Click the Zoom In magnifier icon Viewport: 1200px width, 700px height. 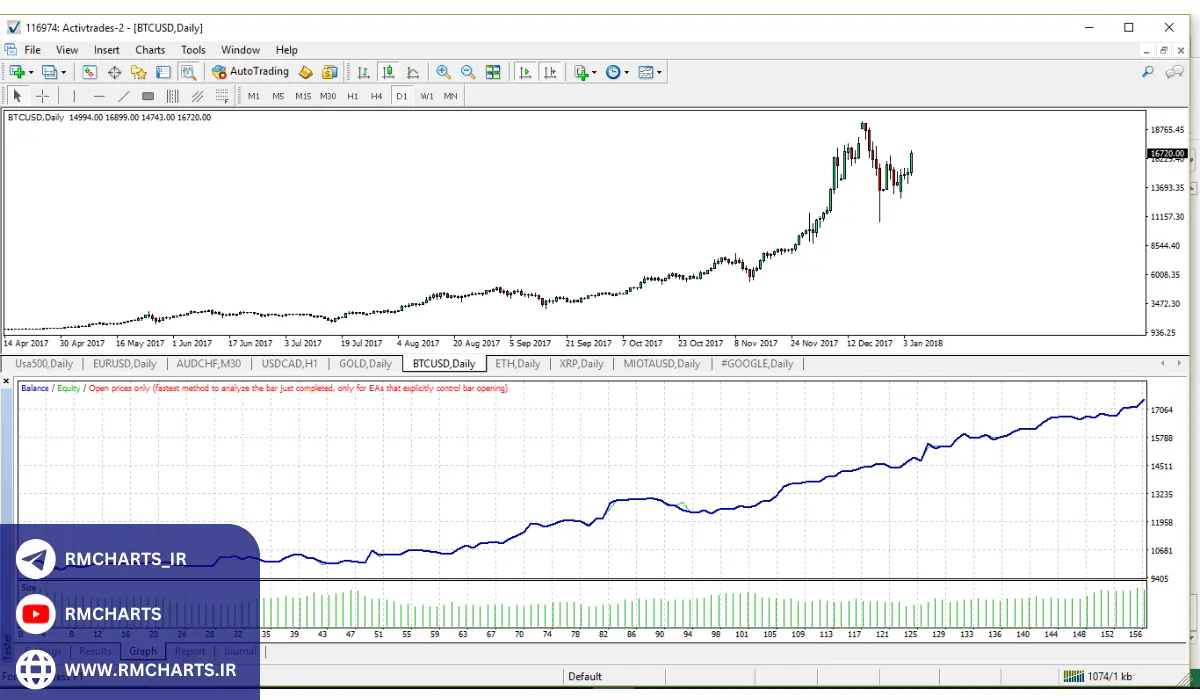443,72
